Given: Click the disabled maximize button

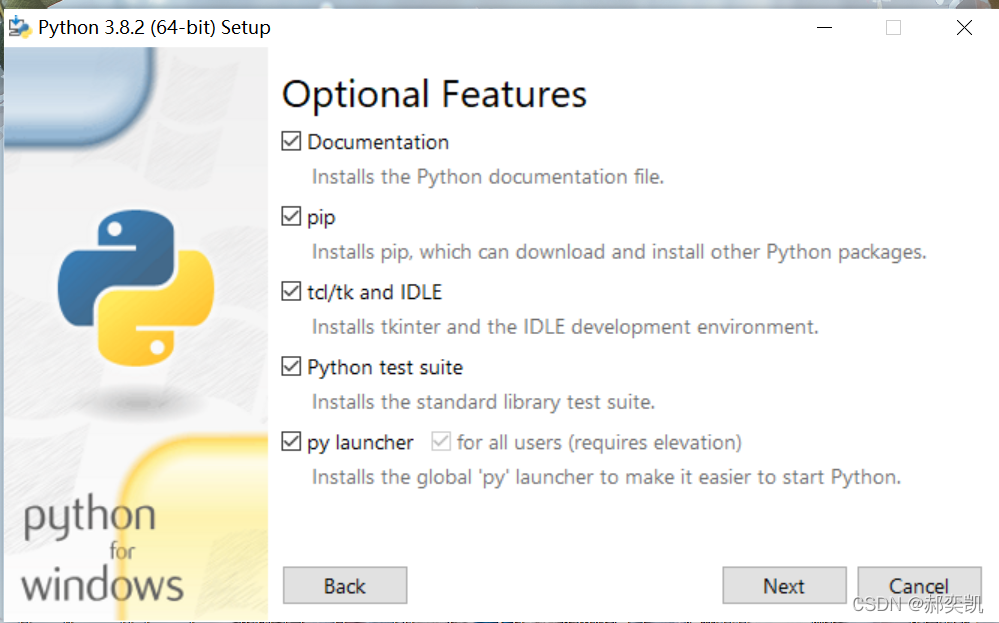Looking at the screenshot, I should coord(893,27).
